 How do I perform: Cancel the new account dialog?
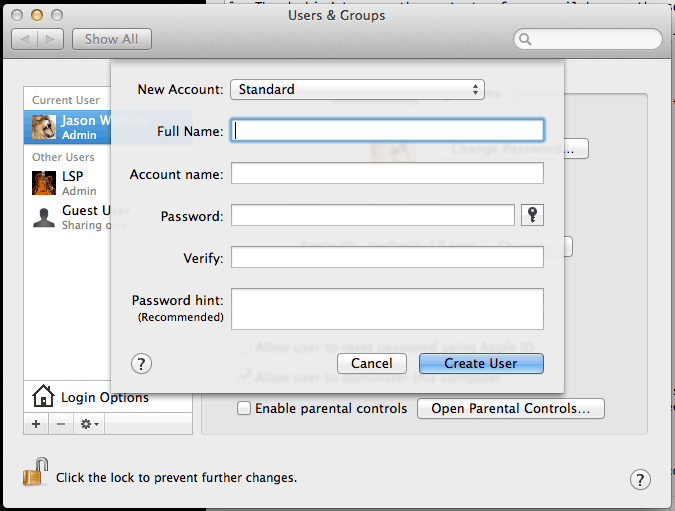[372, 363]
